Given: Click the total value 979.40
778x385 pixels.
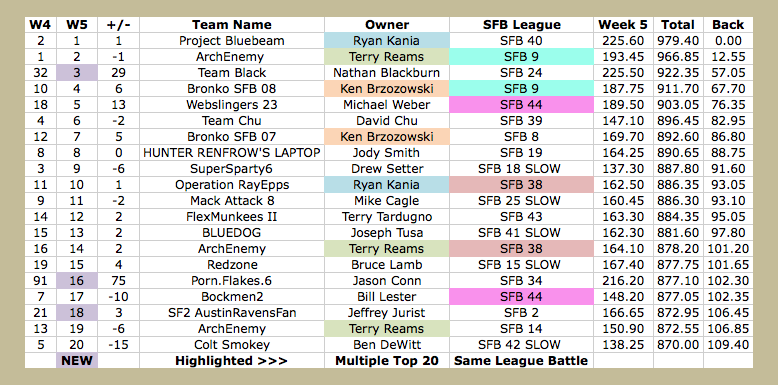Looking at the screenshot, I should coord(678,41).
